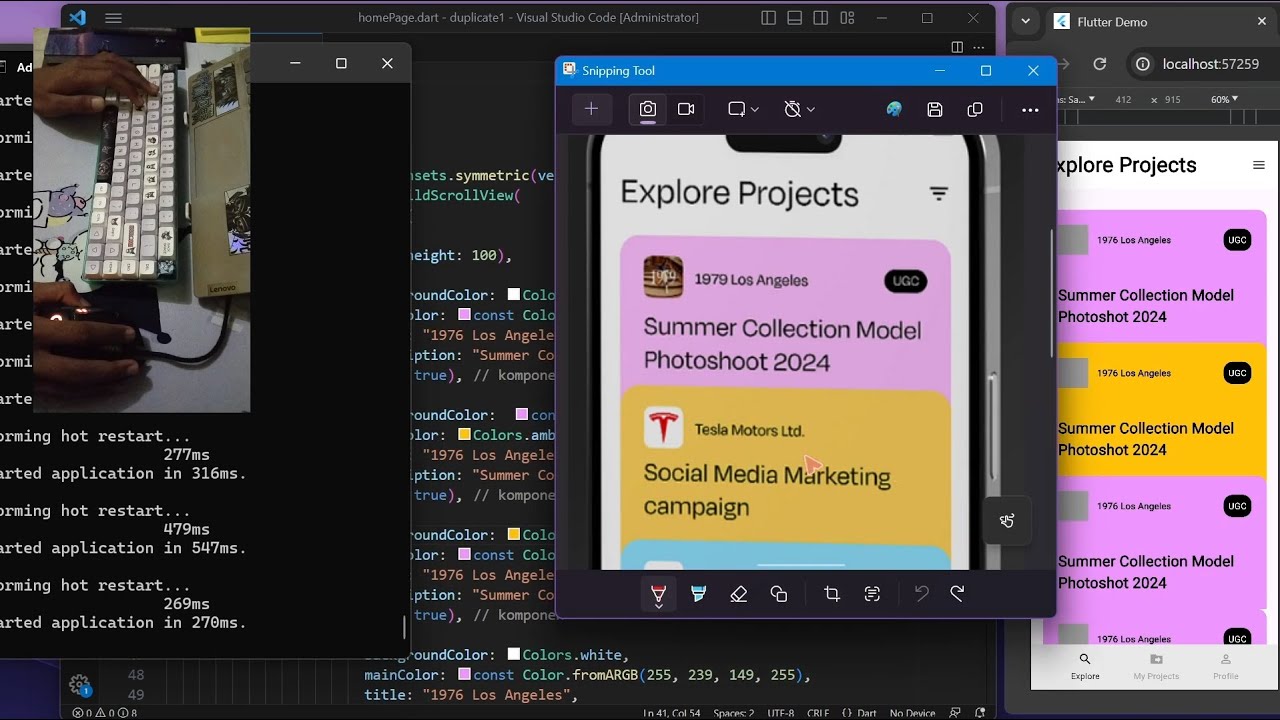This screenshot has height=720, width=1280.
Task: Click purple color swatch before Color.fromARGB
Action: point(465,675)
